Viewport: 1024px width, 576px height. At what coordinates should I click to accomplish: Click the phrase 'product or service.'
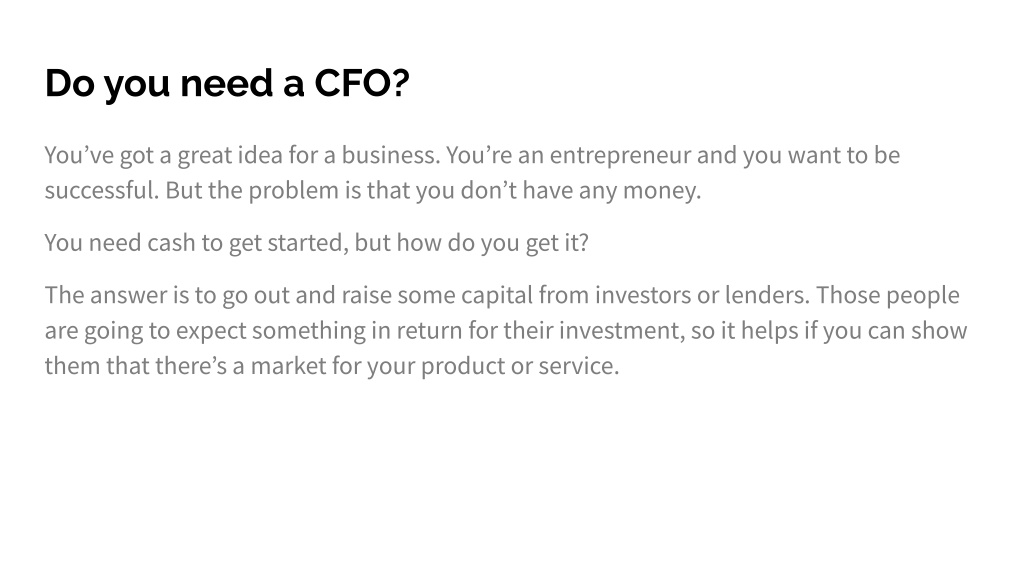(x=520, y=366)
